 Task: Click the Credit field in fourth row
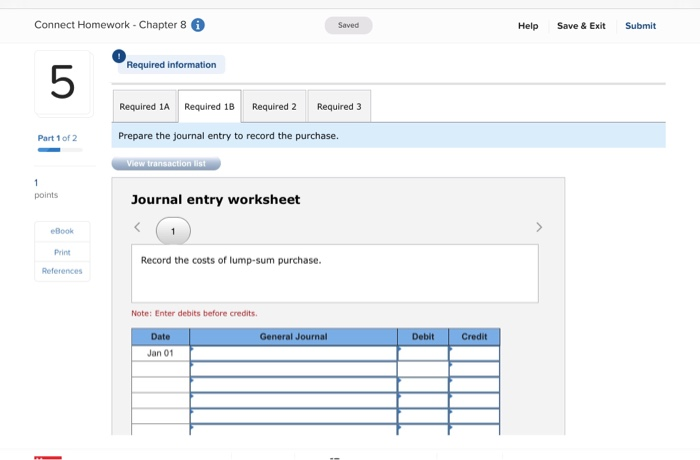pos(474,400)
